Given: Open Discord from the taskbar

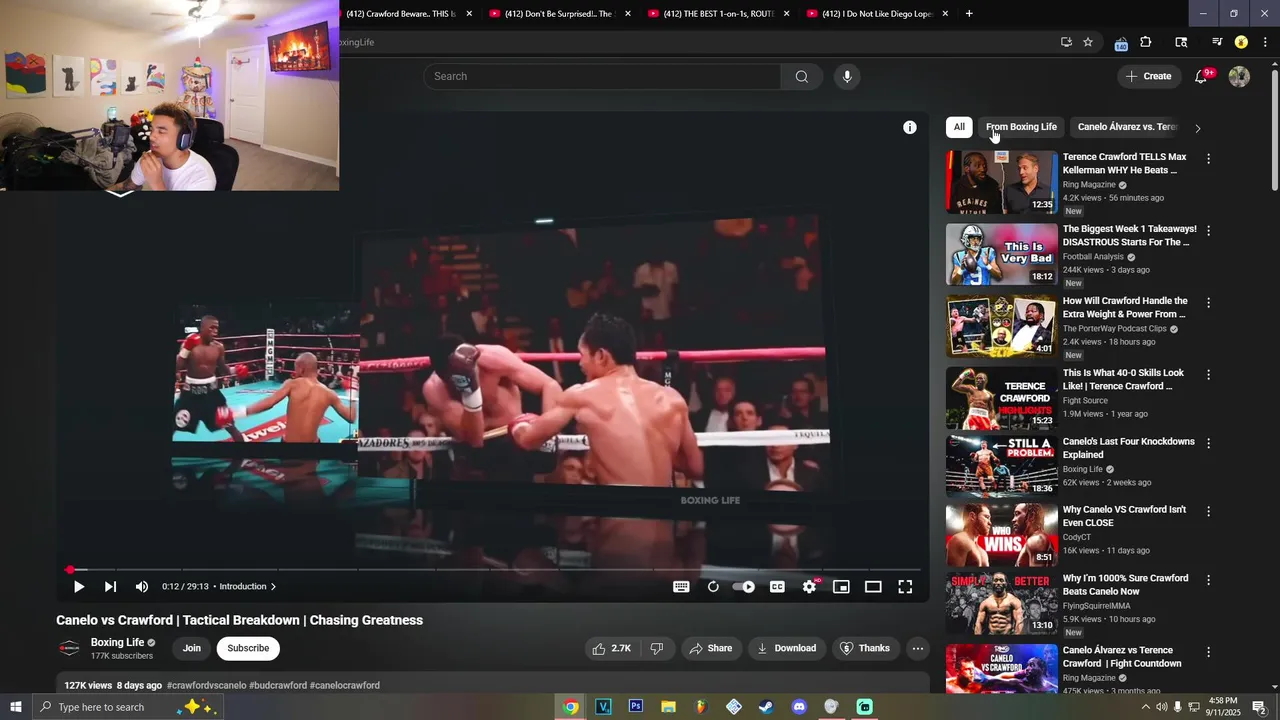Looking at the screenshot, I should pyautogui.click(x=799, y=707).
